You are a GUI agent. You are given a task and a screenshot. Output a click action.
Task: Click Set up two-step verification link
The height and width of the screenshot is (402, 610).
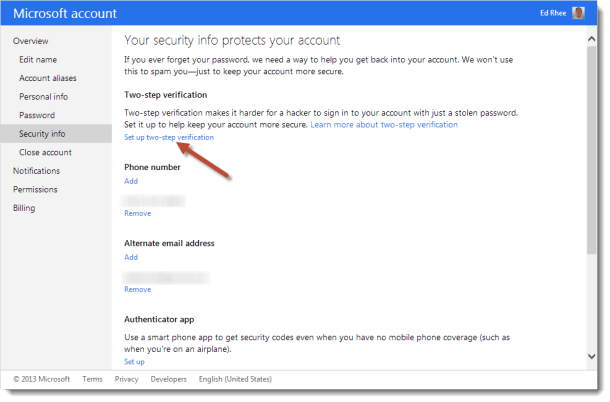(x=169, y=137)
